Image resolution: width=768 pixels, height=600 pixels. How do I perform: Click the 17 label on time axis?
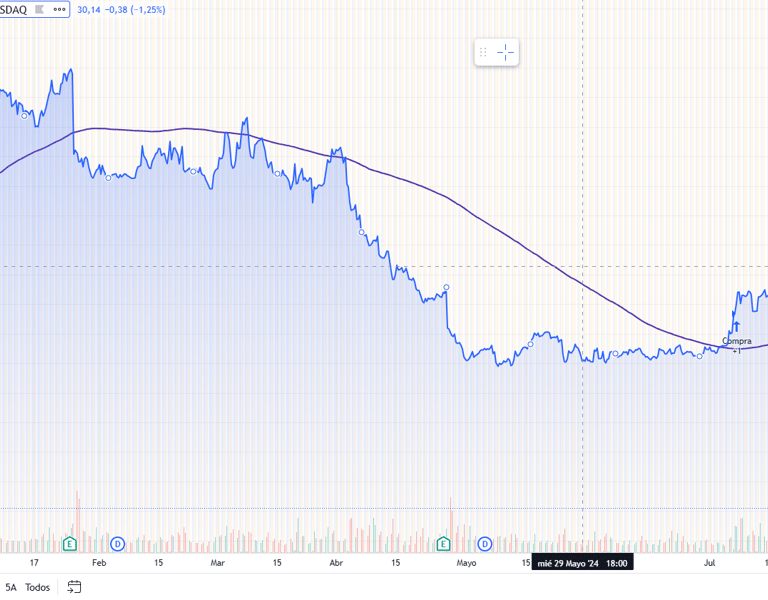click(x=34, y=563)
